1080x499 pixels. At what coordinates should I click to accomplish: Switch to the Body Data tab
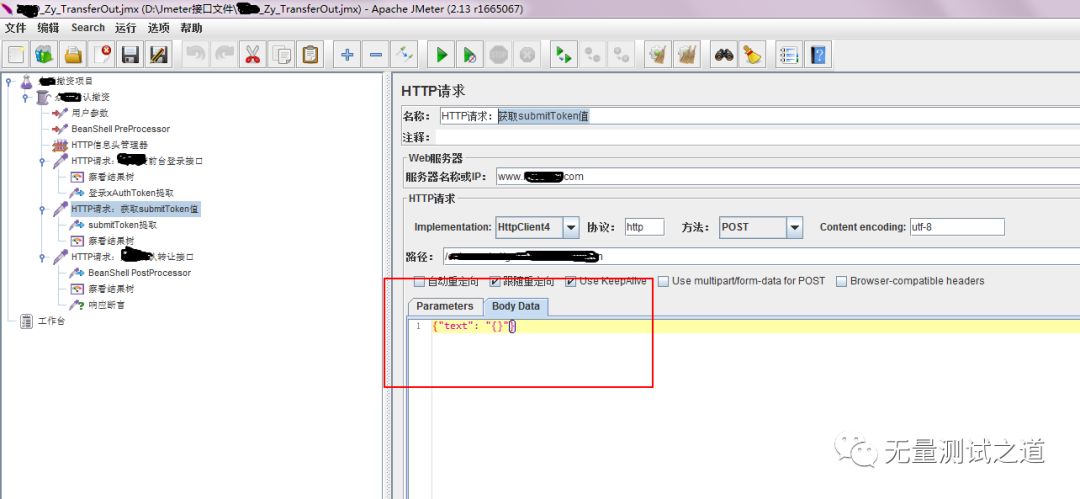click(515, 307)
